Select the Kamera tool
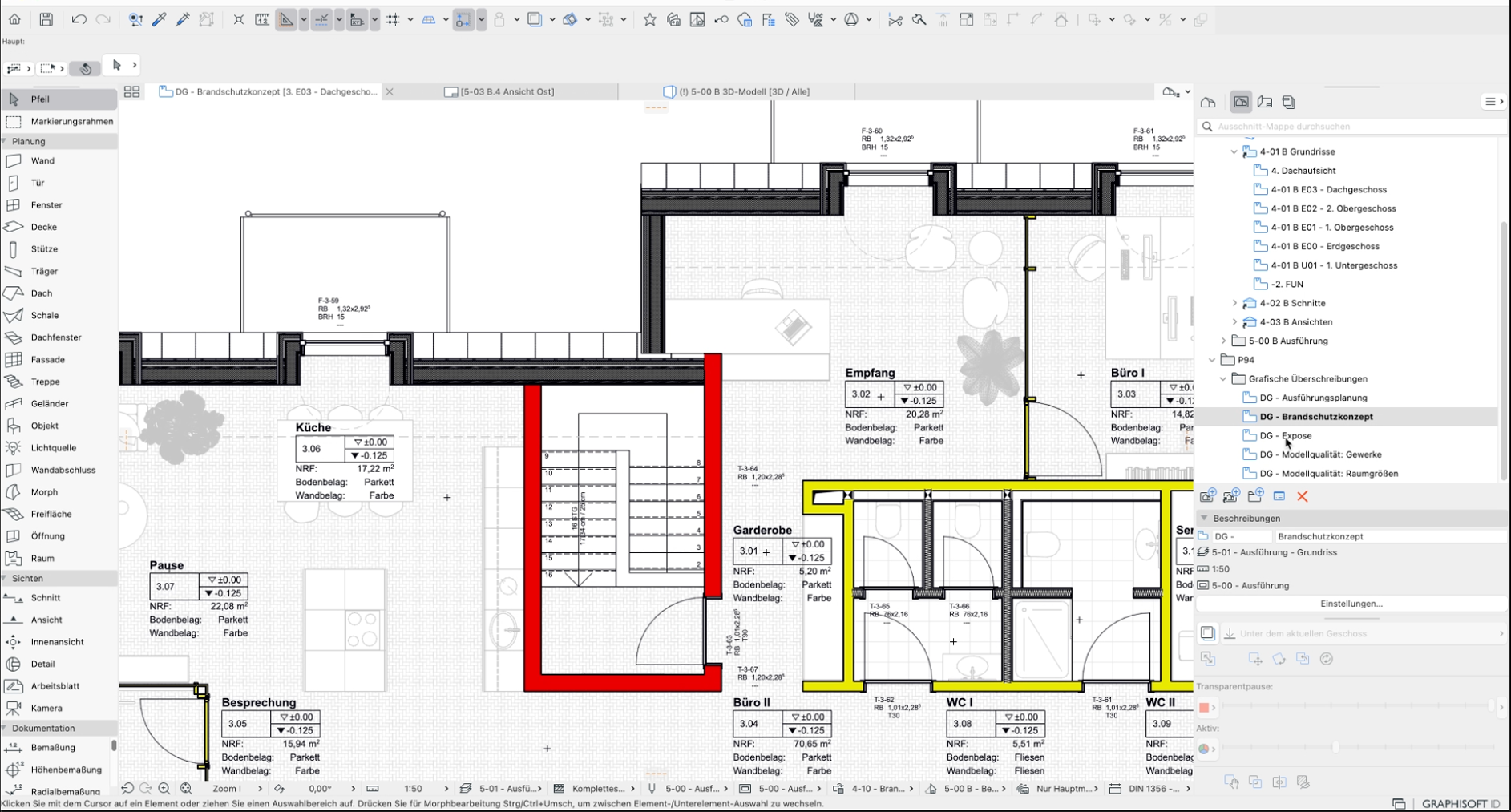This screenshot has height=812, width=1511. pos(59,708)
